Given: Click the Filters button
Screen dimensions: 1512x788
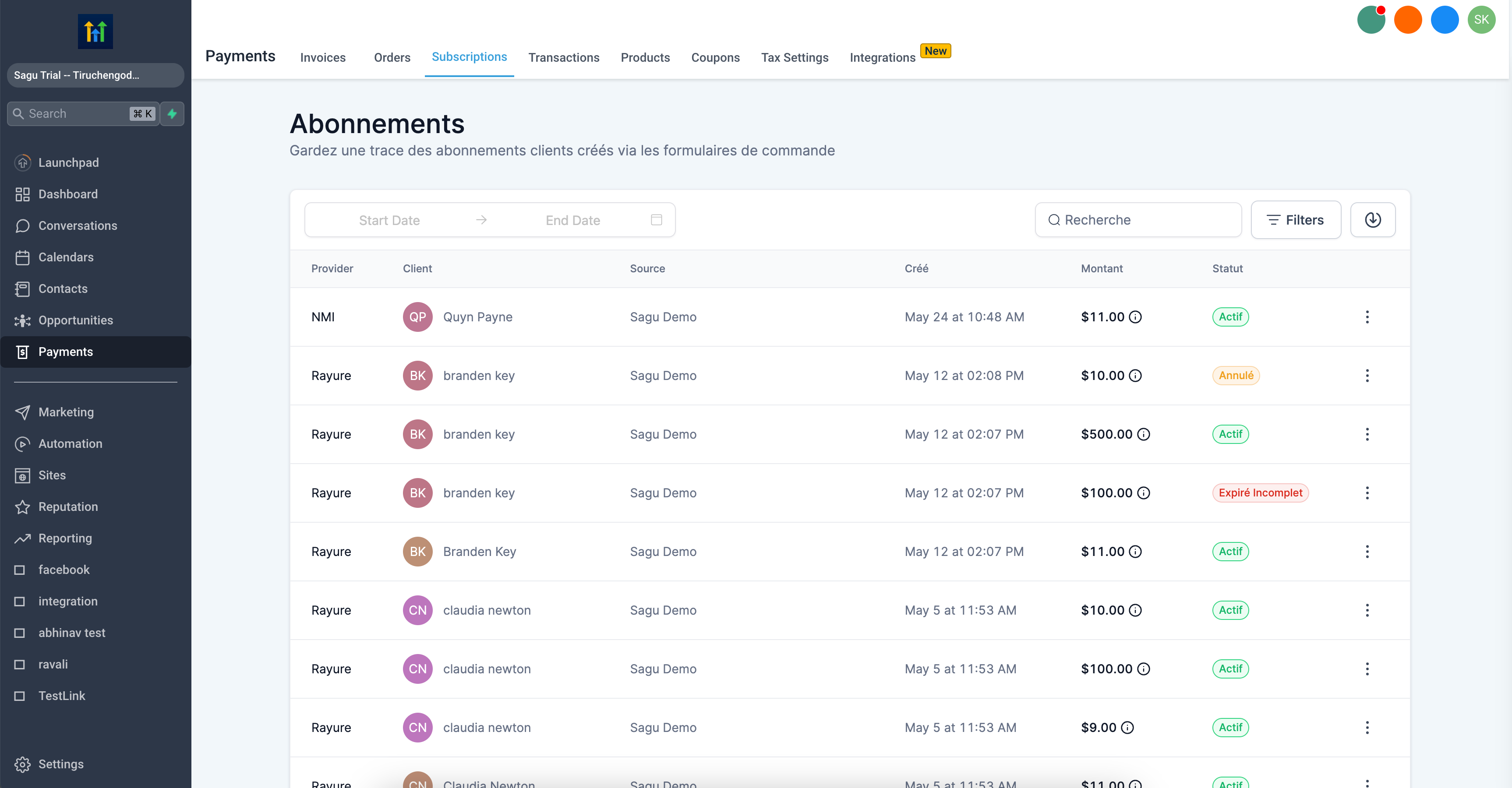Looking at the screenshot, I should 1296,220.
